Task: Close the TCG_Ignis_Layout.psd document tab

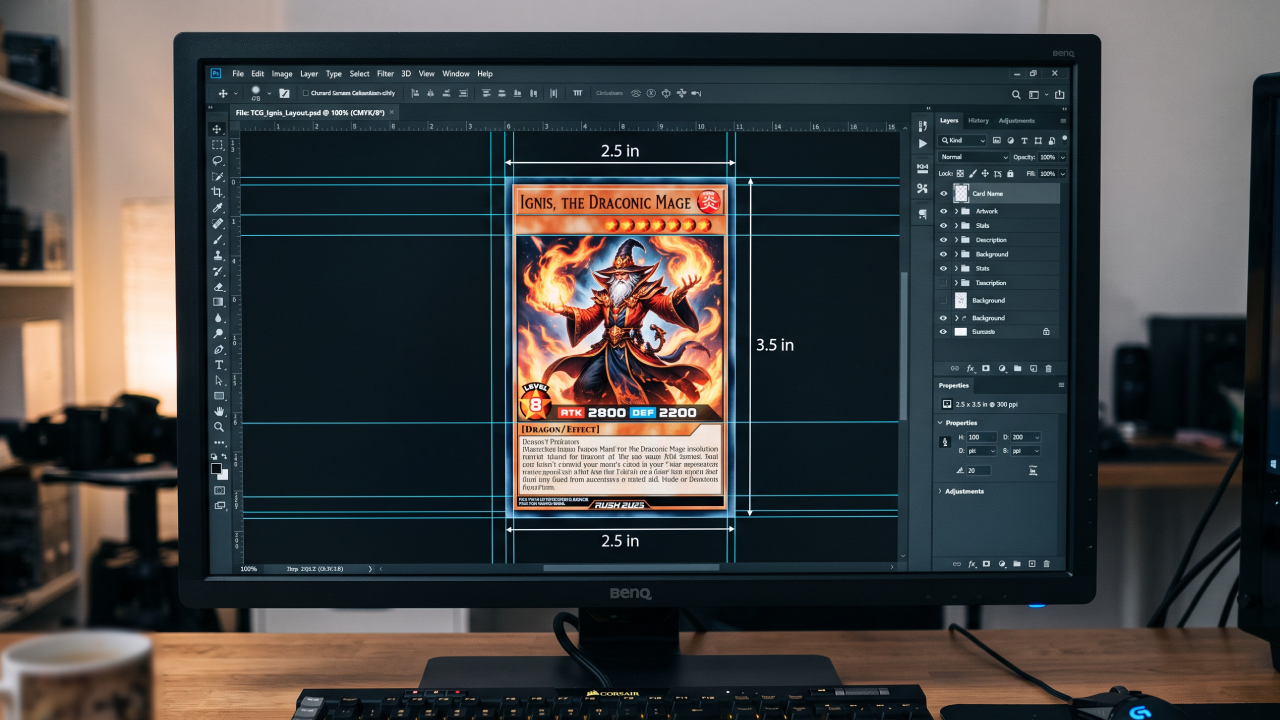Action: (392, 113)
